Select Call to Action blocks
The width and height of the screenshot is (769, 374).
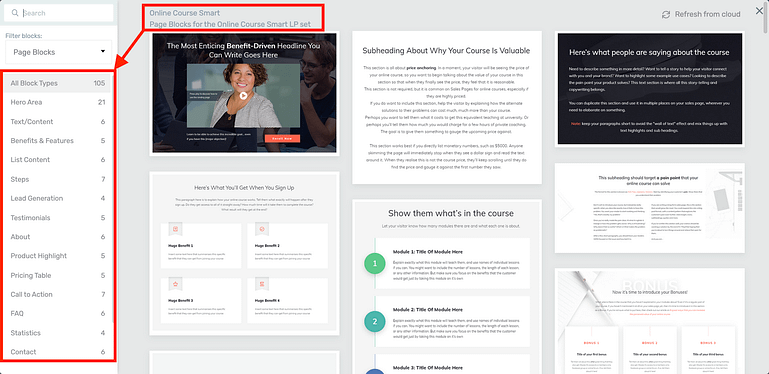[58, 295]
